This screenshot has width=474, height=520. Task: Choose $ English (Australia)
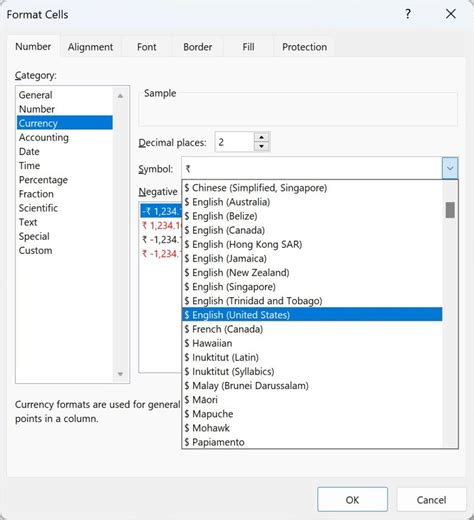[312, 202]
